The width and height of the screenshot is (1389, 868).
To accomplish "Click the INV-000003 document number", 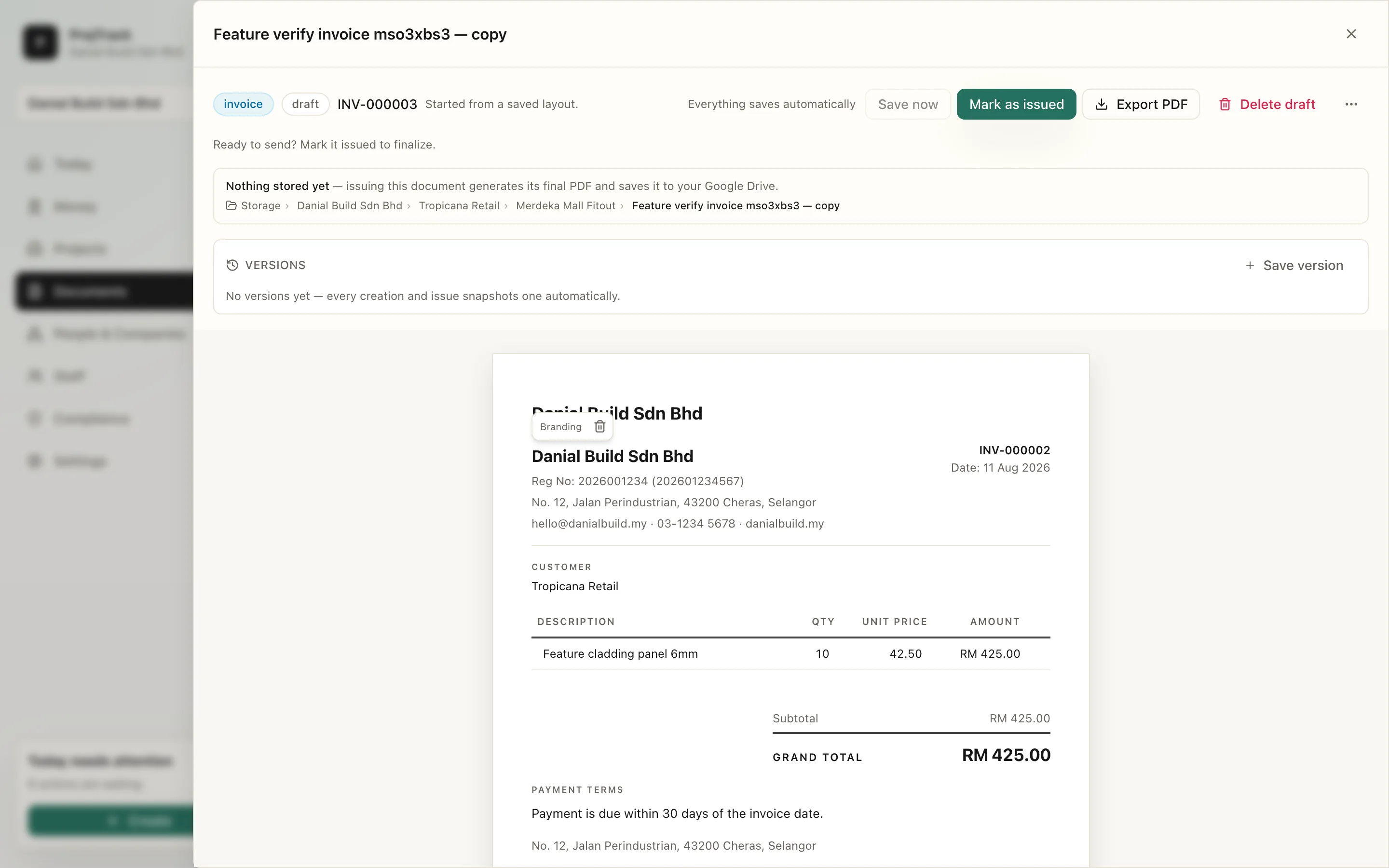I will 377,104.
